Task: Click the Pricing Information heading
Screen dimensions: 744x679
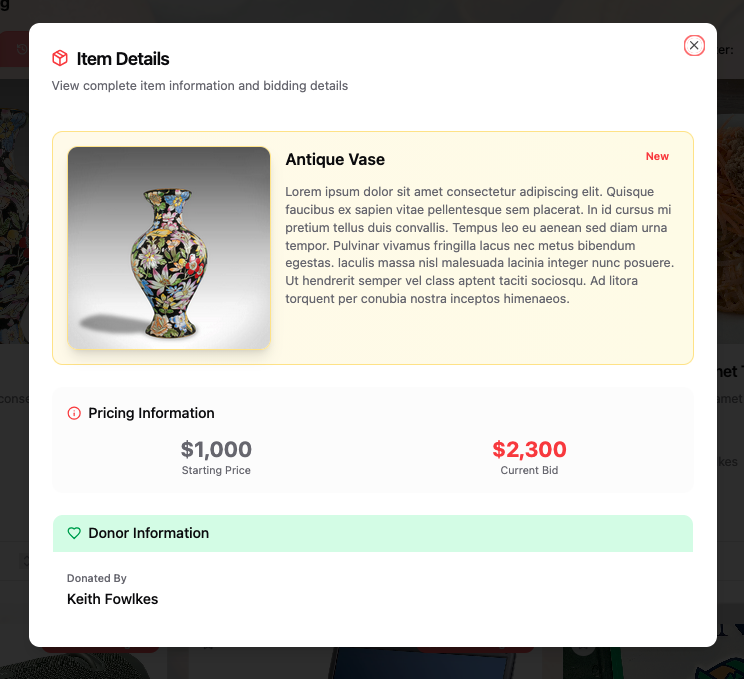Action: 151,413
